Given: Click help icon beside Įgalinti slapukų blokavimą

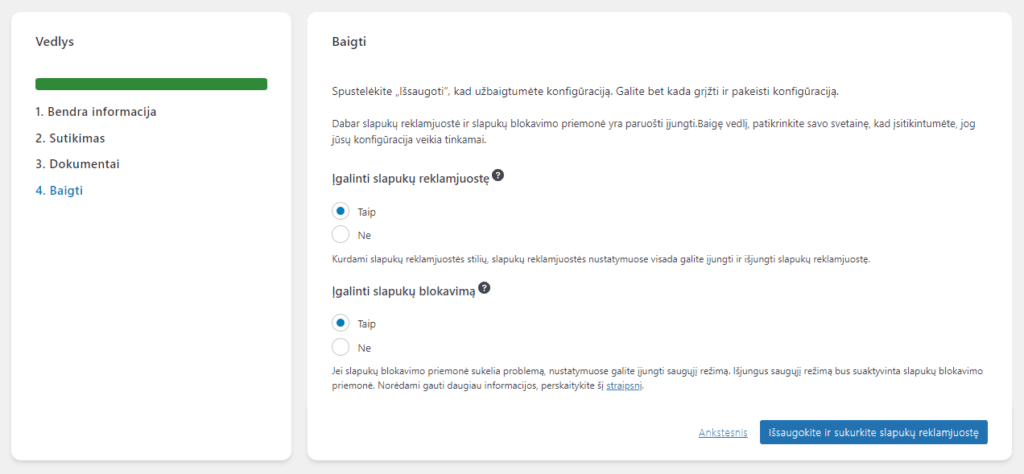Looking at the screenshot, I should click(484, 287).
